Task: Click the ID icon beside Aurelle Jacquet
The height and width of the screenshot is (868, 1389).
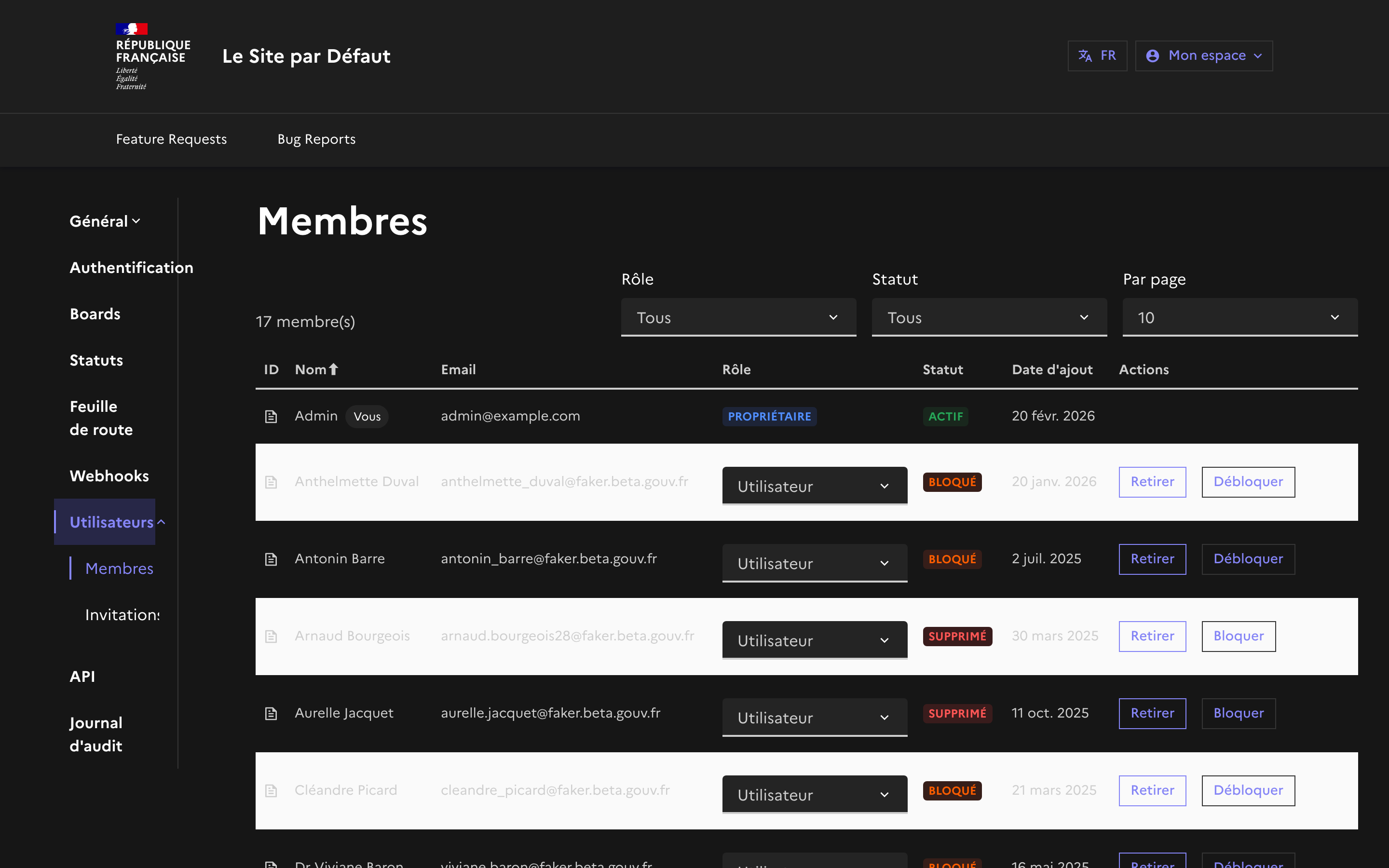Action: (271, 714)
